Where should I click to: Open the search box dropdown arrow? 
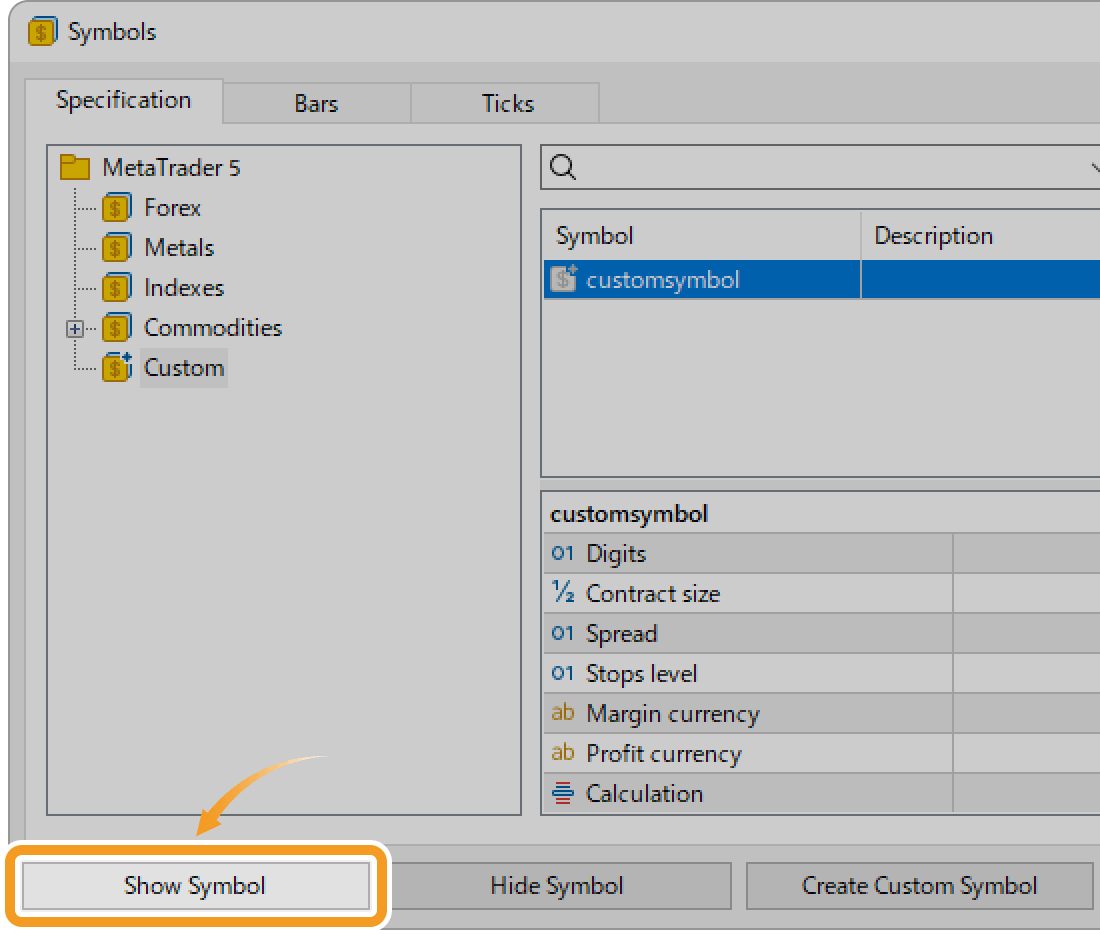tap(1094, 168)
